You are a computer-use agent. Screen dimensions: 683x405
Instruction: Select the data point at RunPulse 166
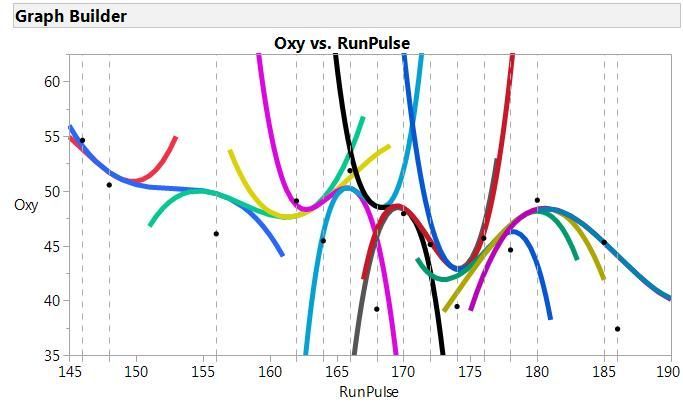coord(350,171)
